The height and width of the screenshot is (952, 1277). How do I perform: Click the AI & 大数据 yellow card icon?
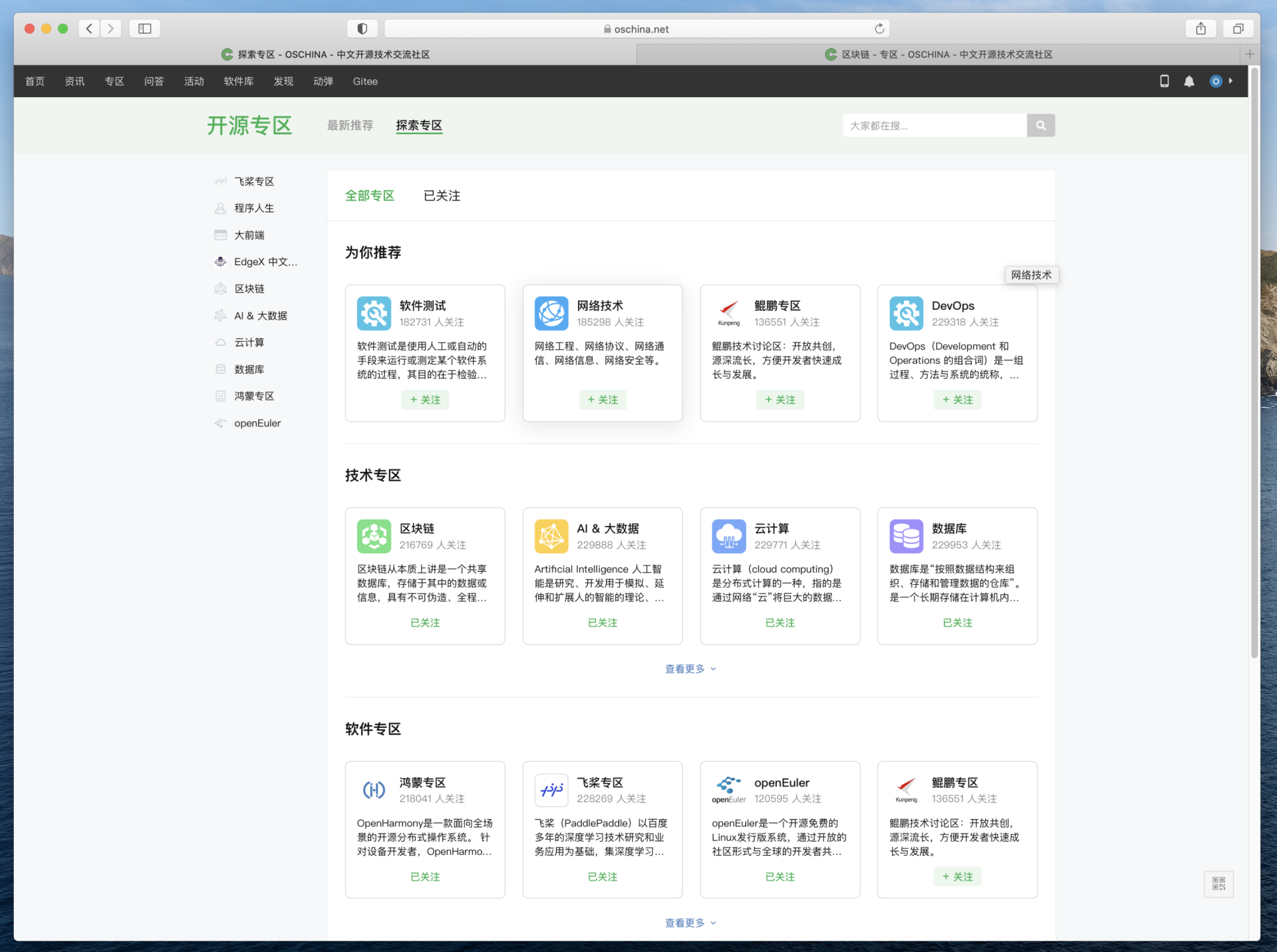click(551, 536)
